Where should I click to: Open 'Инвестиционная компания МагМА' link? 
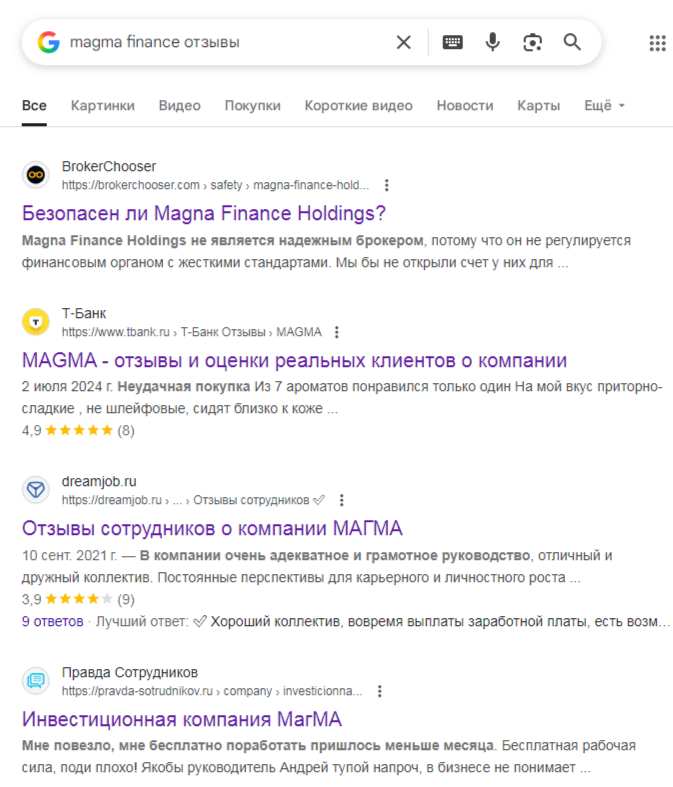182,719
